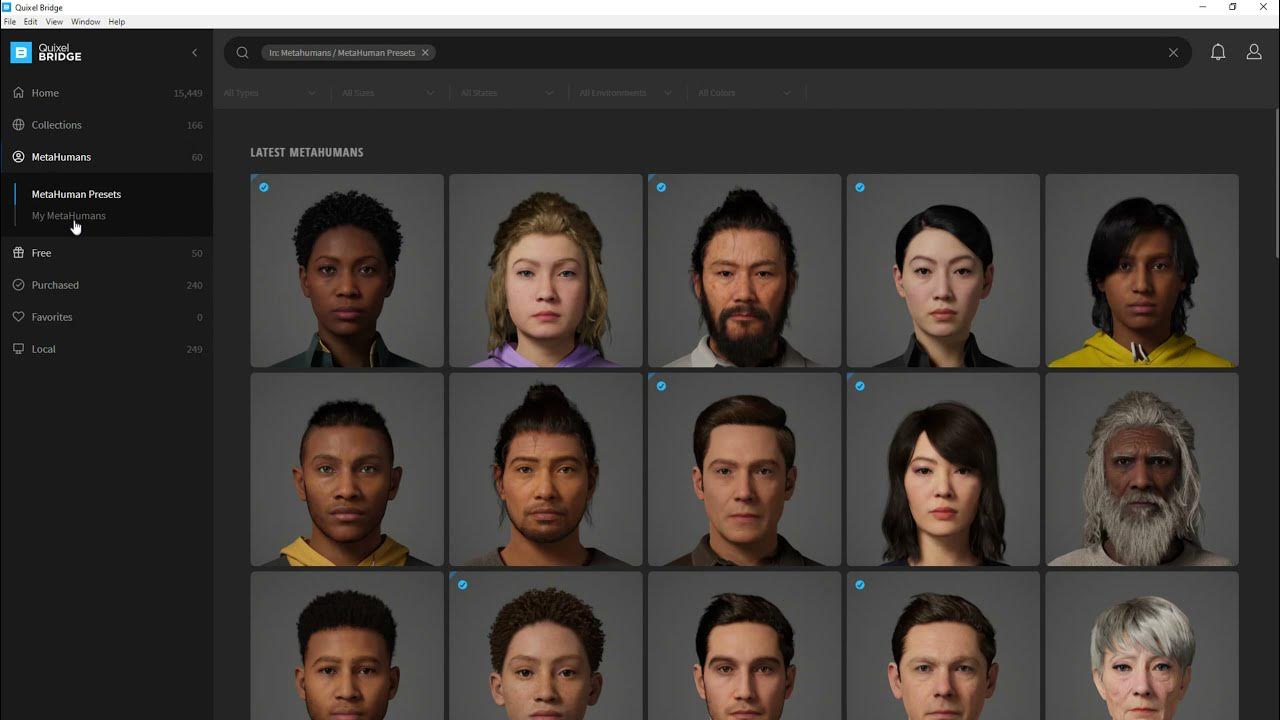Open the Free category
1280x720 pixels.
click(x=106, y=253)
